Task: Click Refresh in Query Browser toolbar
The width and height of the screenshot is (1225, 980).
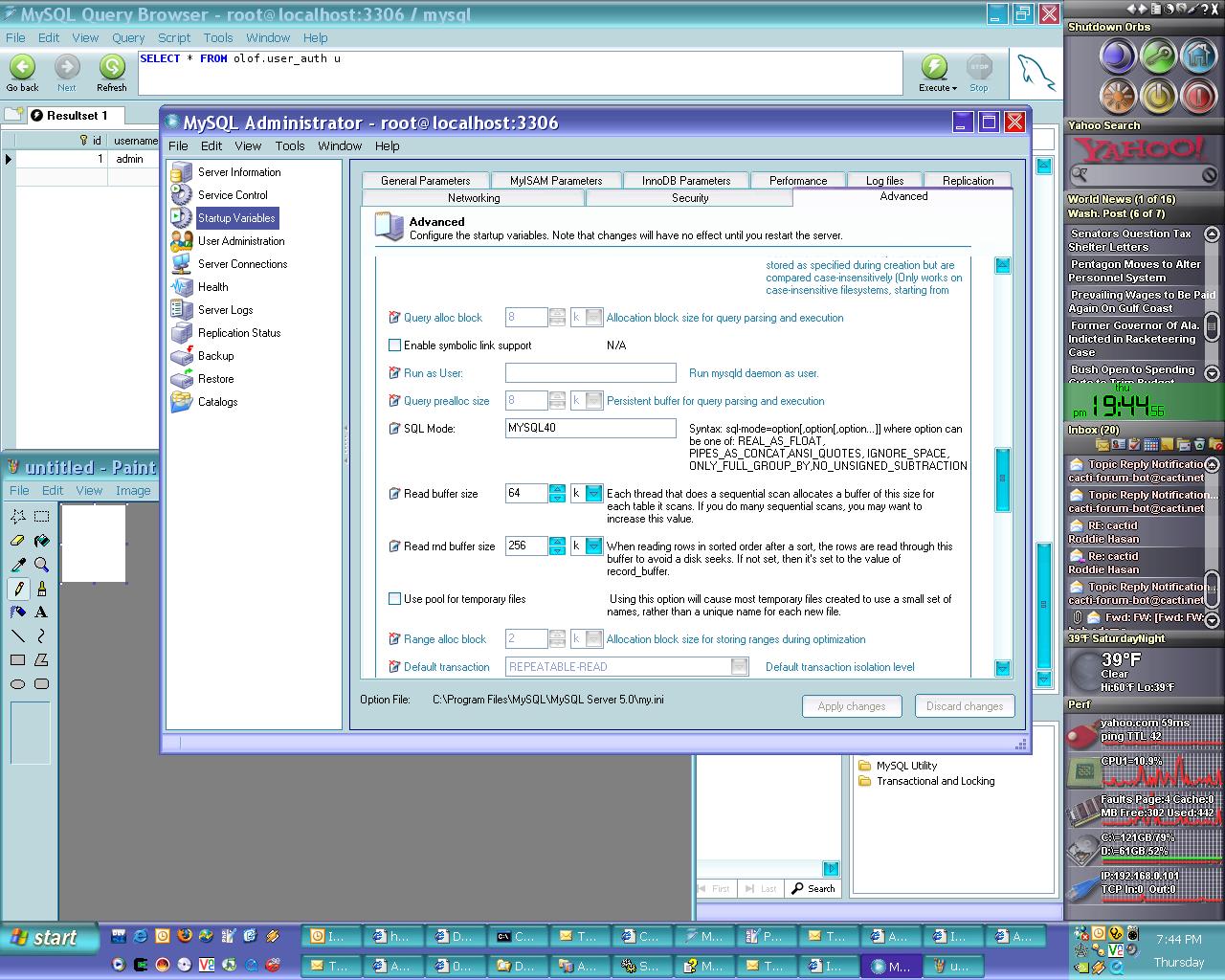Action: coord(112,73)
